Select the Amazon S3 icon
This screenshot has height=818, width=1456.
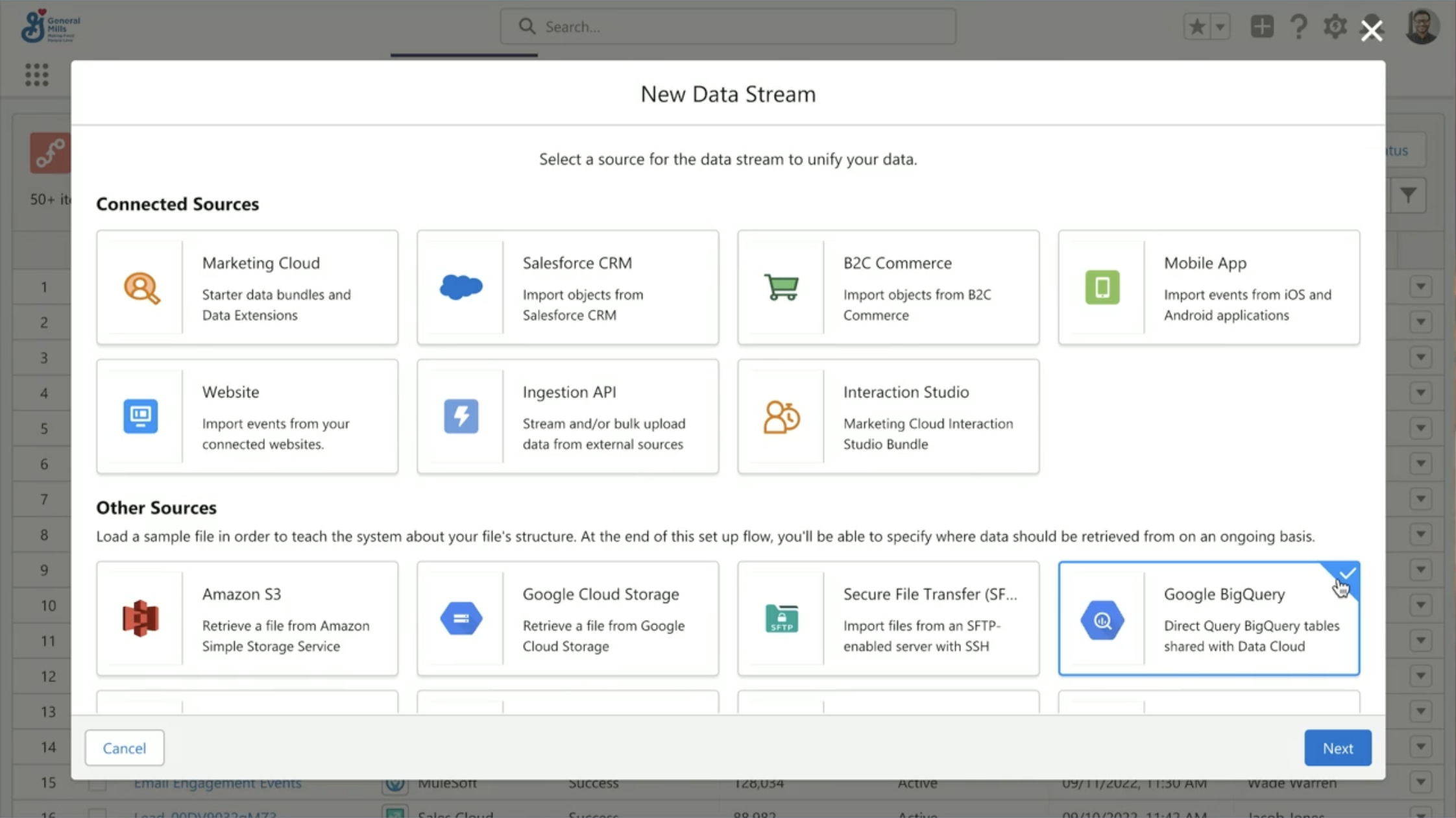(141, 618)
